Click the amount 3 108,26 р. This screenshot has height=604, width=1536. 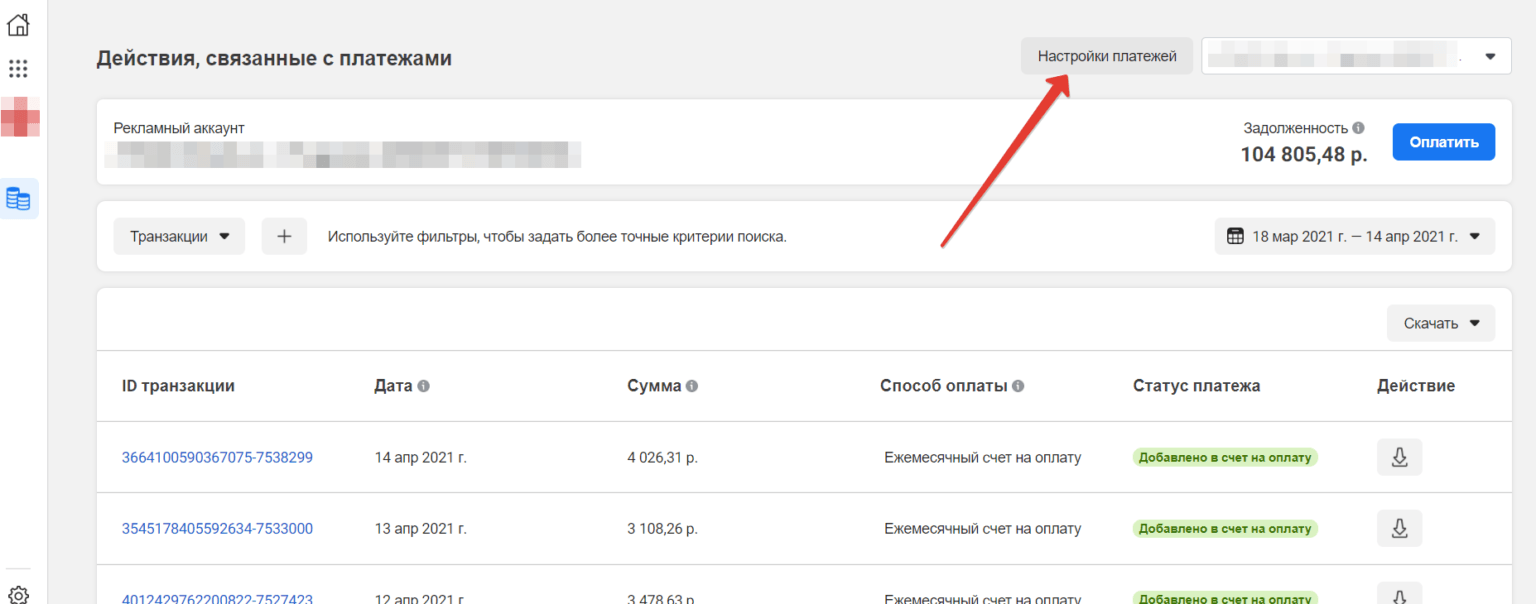tap(662, 528)
